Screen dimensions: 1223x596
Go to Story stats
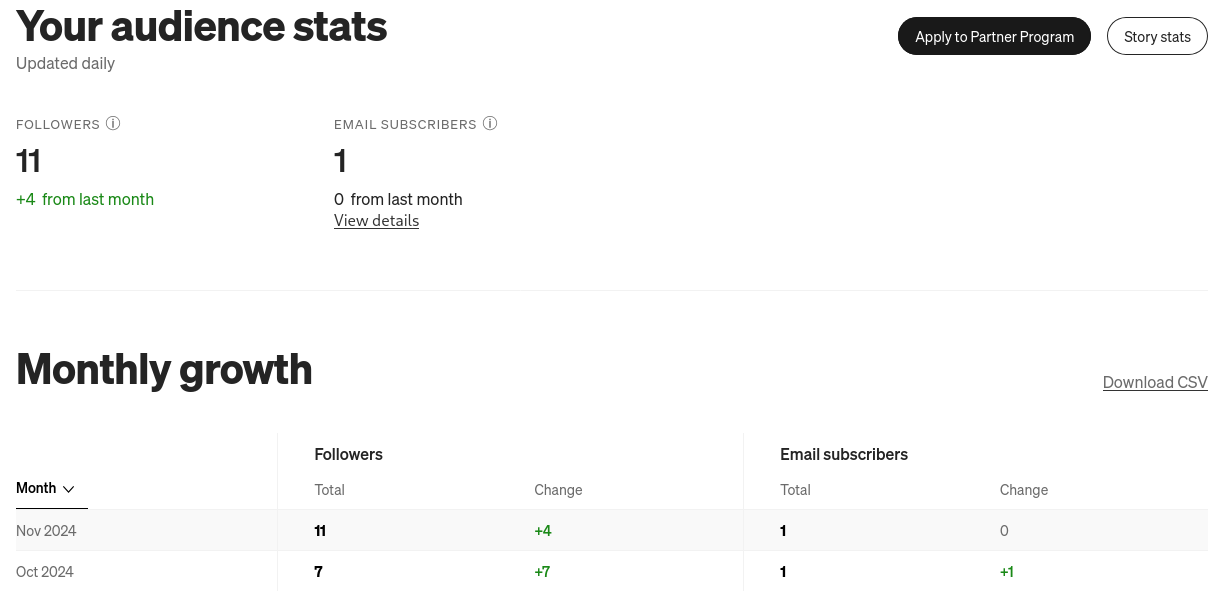click(x=1157, y=36)
